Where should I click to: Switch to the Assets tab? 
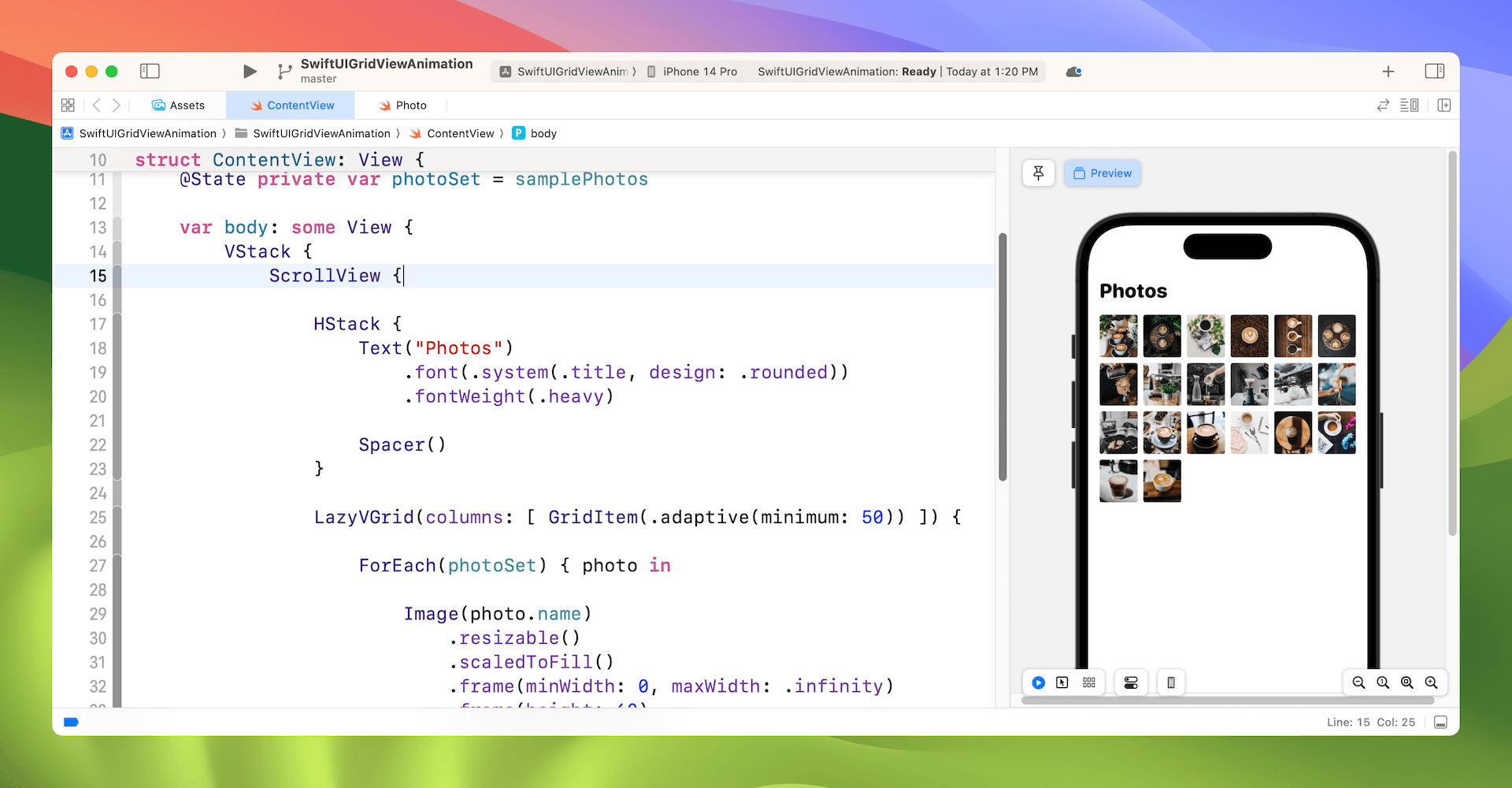(x=178, y=106)
